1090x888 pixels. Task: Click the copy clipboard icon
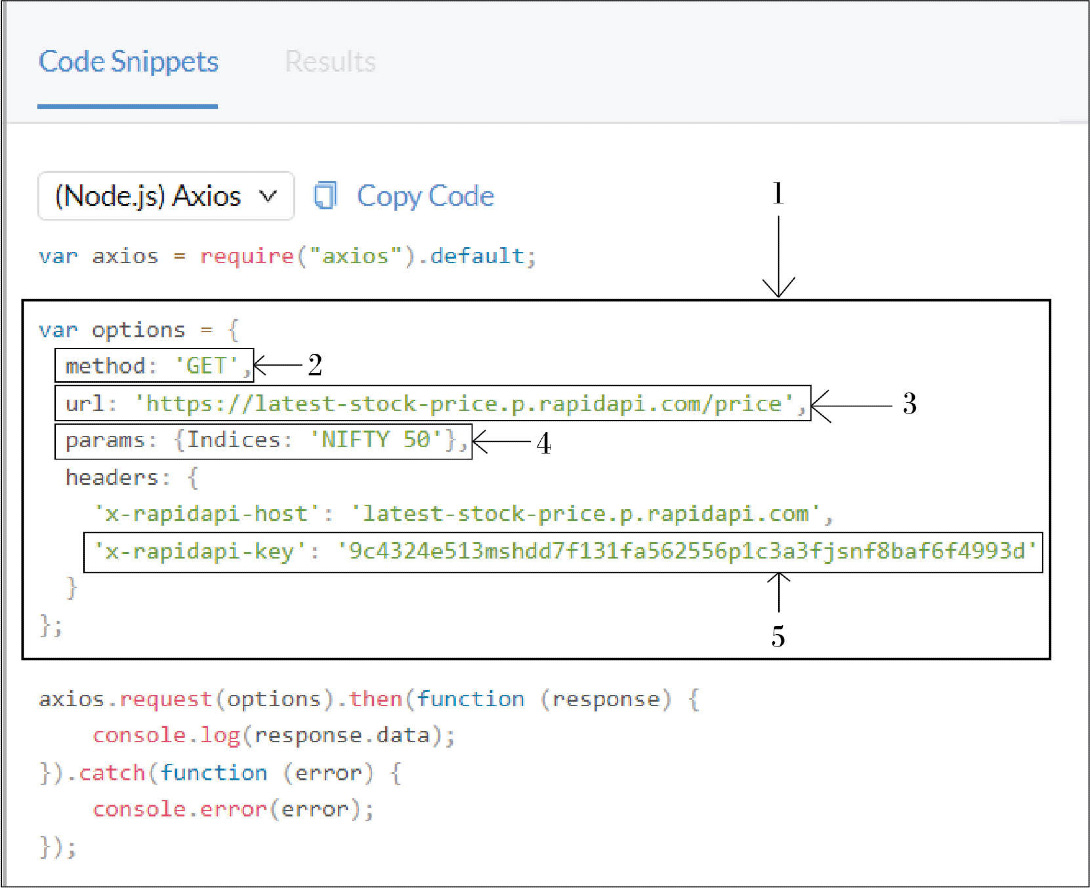[x=325, y=196]
